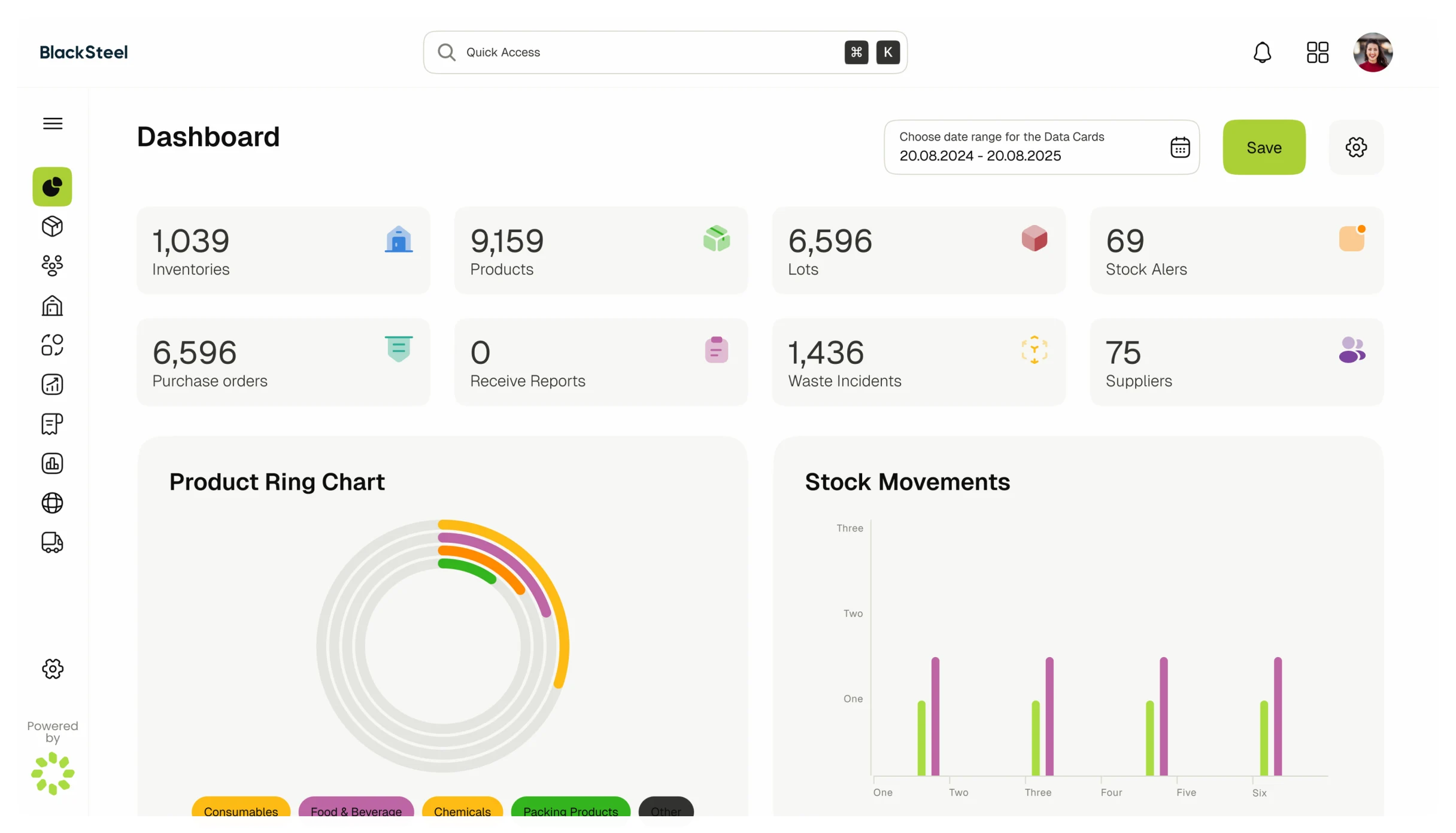
Task: Click the Dashboard heading
Action: (x=208, y=137)
